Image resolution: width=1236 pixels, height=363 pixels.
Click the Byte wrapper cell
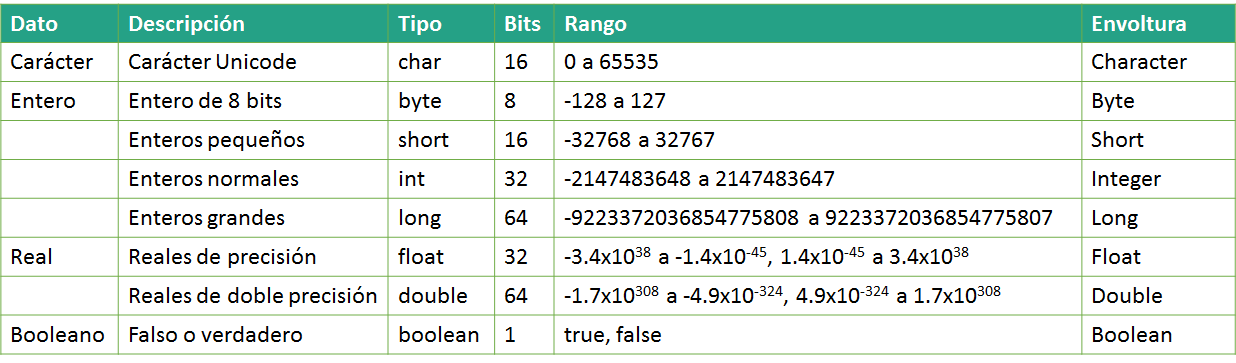[x=1158, y=101]
